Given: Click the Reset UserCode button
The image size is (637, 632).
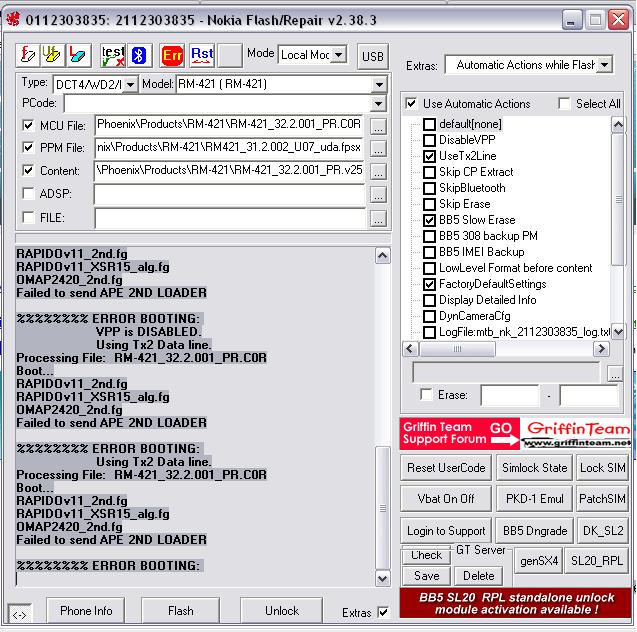Looking at the screenshot, I should coord(446,468).
